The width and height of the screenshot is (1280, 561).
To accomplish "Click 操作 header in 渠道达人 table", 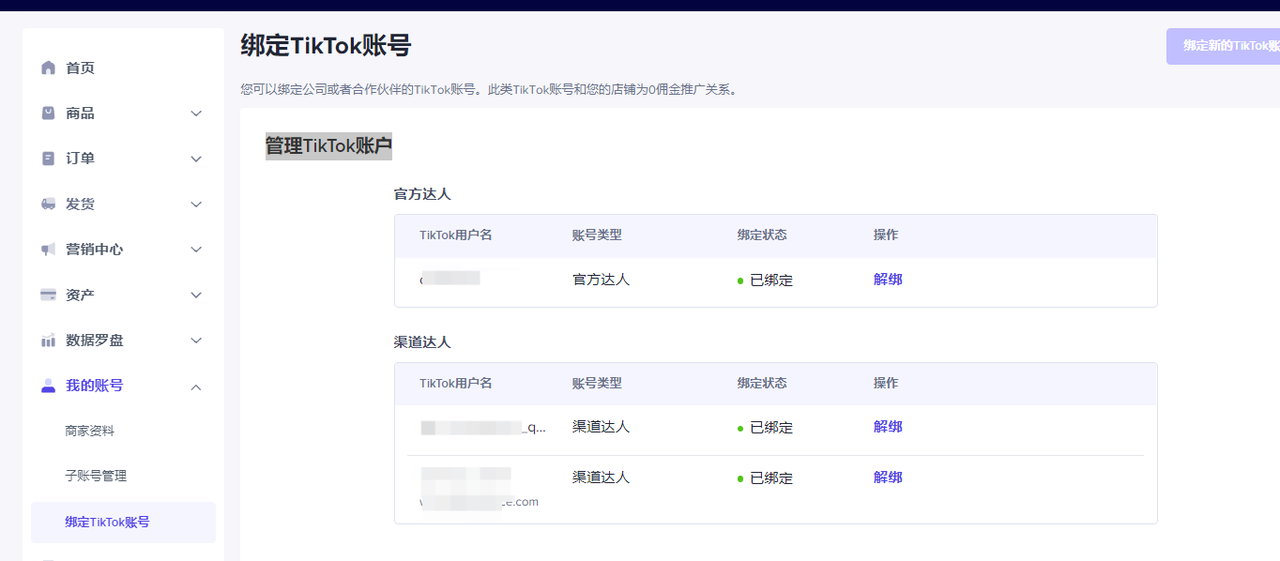I will pyautogui.click(x=886, y=383).
